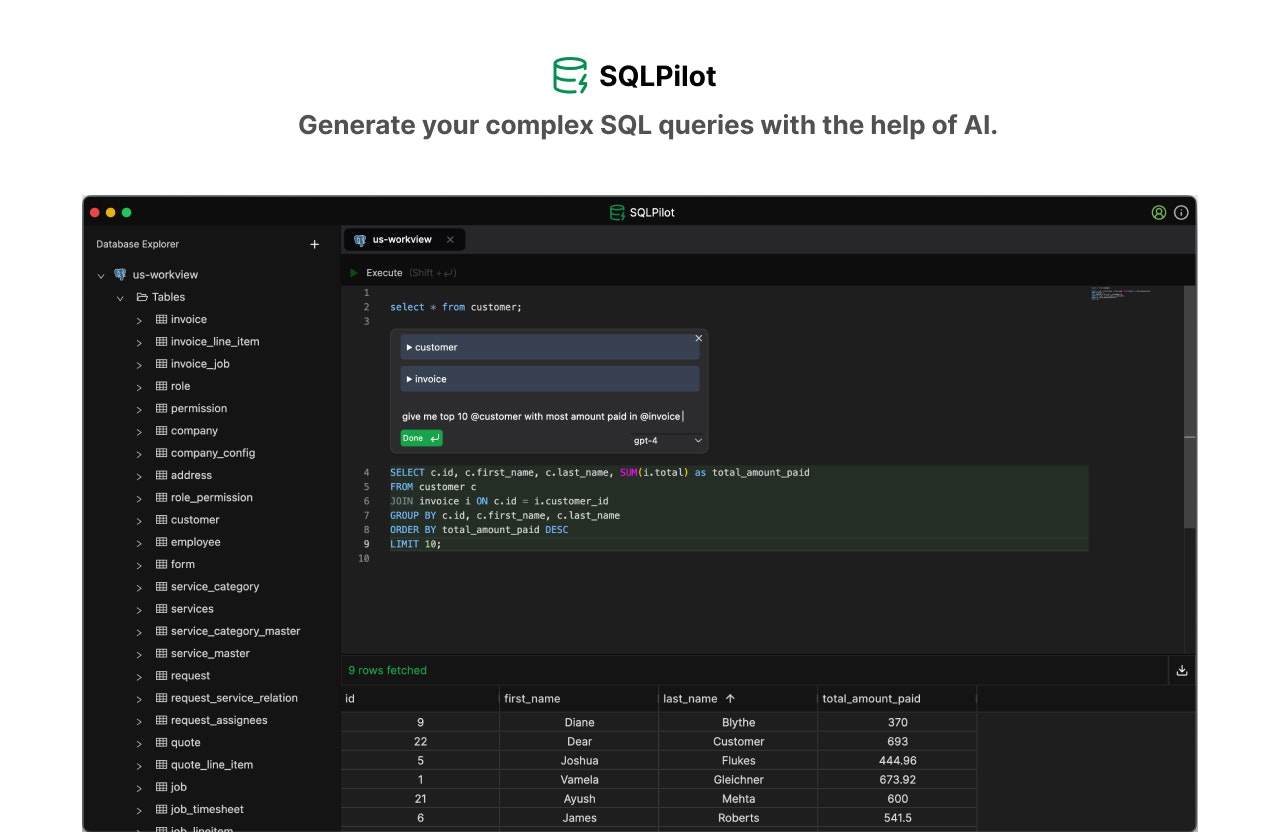Click the info icon in the title bar
This screenshot has height=832, width=1280.
point(1181,212)
